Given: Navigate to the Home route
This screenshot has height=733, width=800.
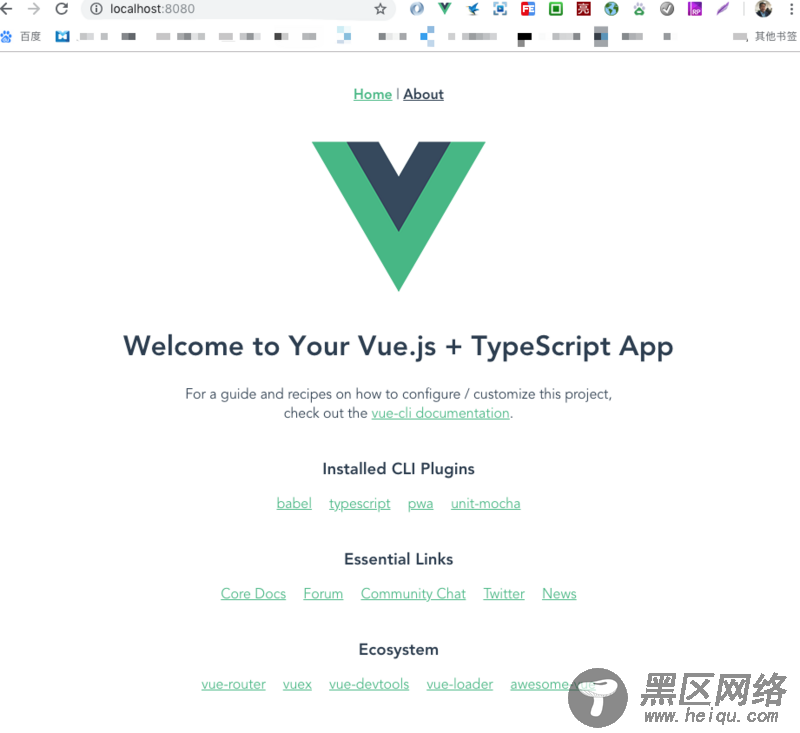Looking at the screenshot, I should tap(372, 94).
